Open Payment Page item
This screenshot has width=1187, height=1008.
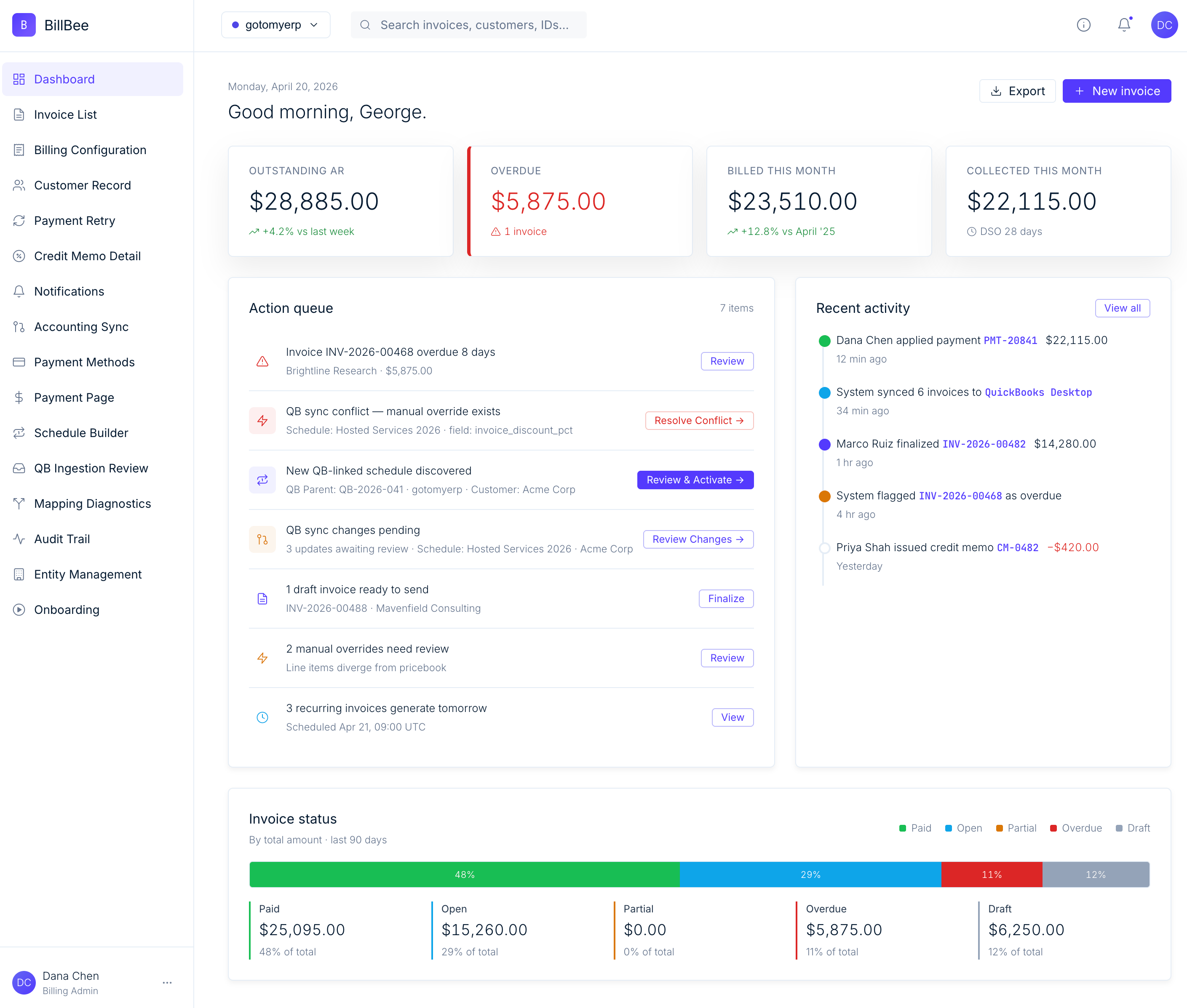pos(93,398)
